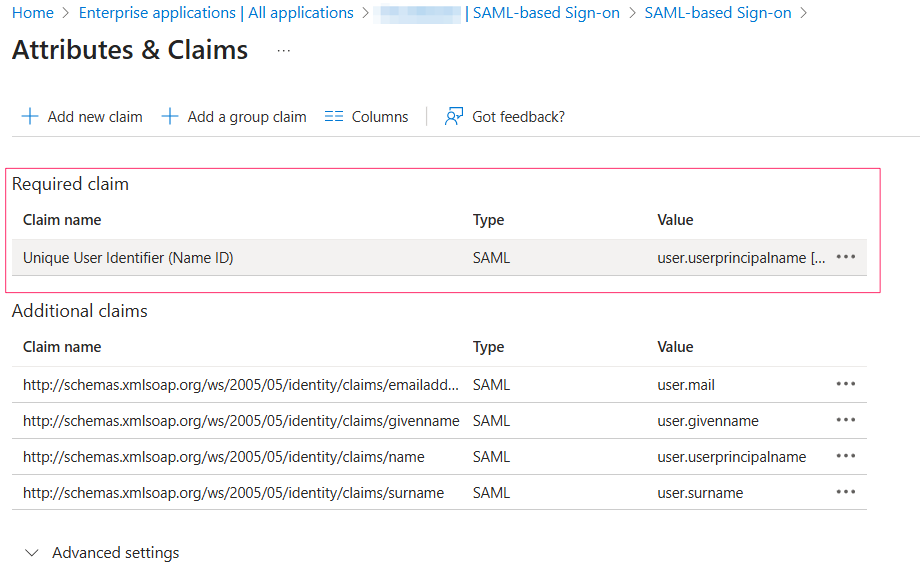920x583 pixels.
Task: Open ellipsis menu for the name claim
Action: coord(845,456)
